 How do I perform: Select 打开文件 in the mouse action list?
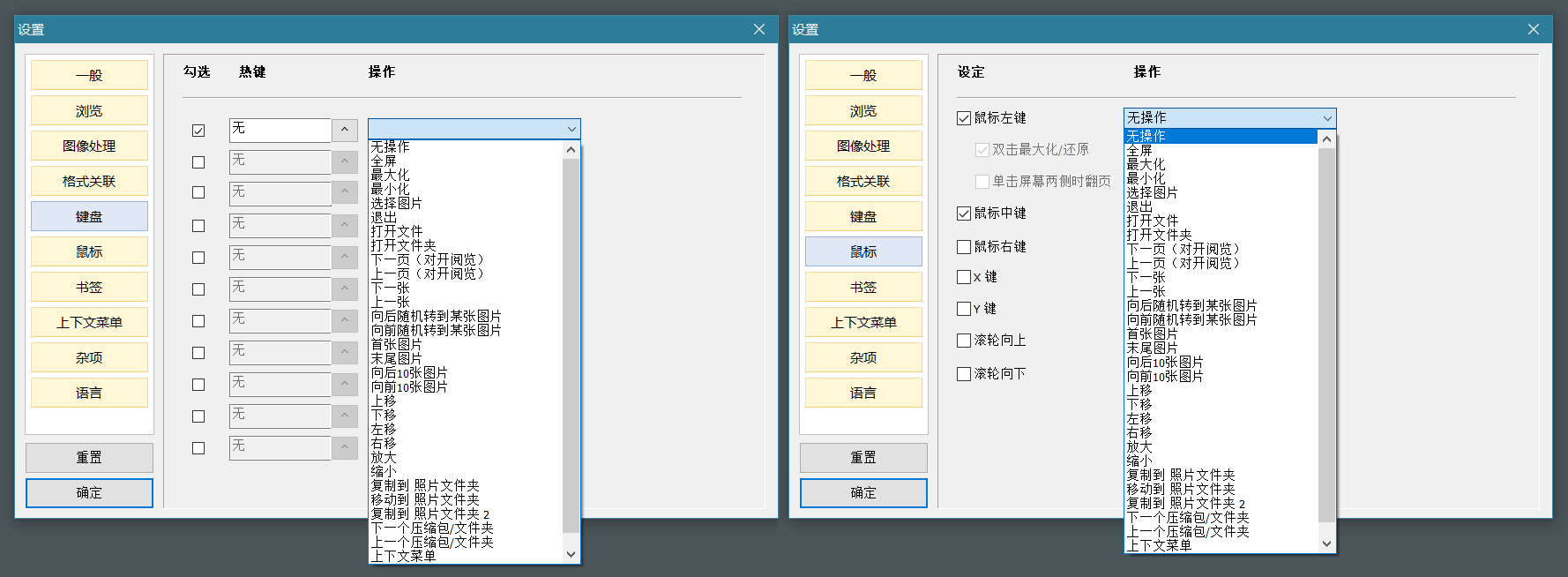click(1221, 221)
